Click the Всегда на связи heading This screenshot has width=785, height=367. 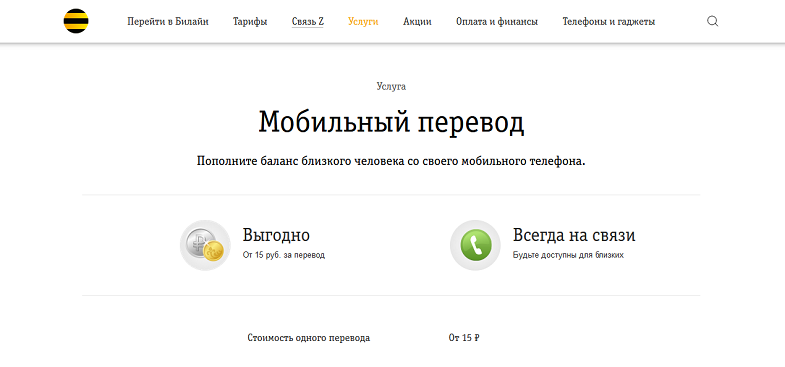[x=574, y=235]
